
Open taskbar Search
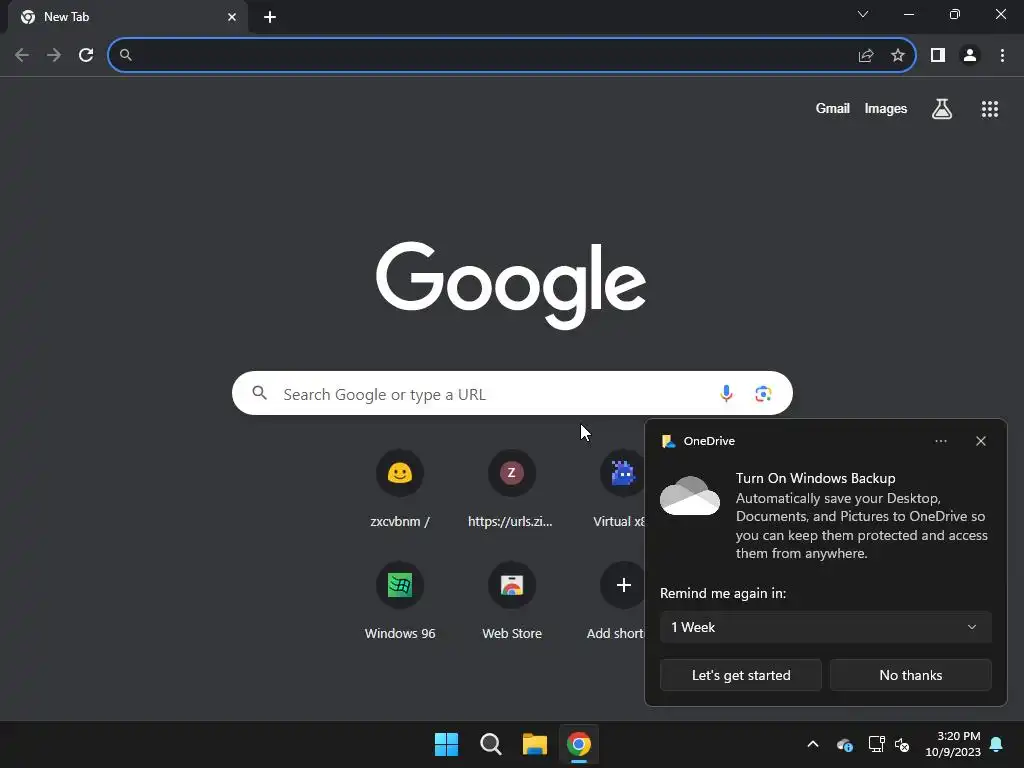pyautogui.click(x=490, y=744)
